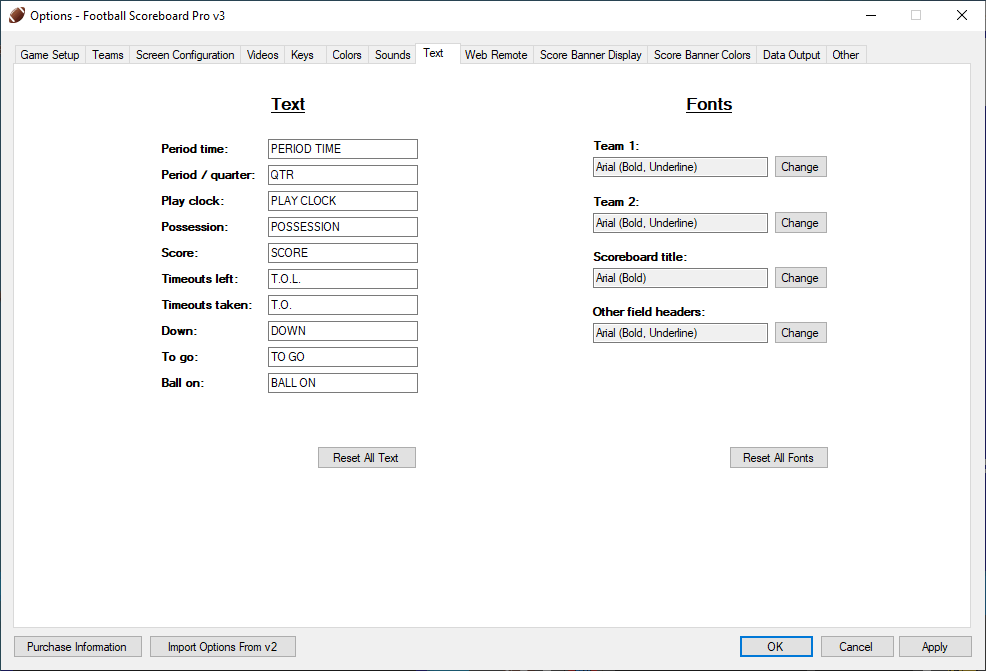Select the Colors tab
Image resolution: width=986 pixels, height=671 pixels.
coord(347,55)
